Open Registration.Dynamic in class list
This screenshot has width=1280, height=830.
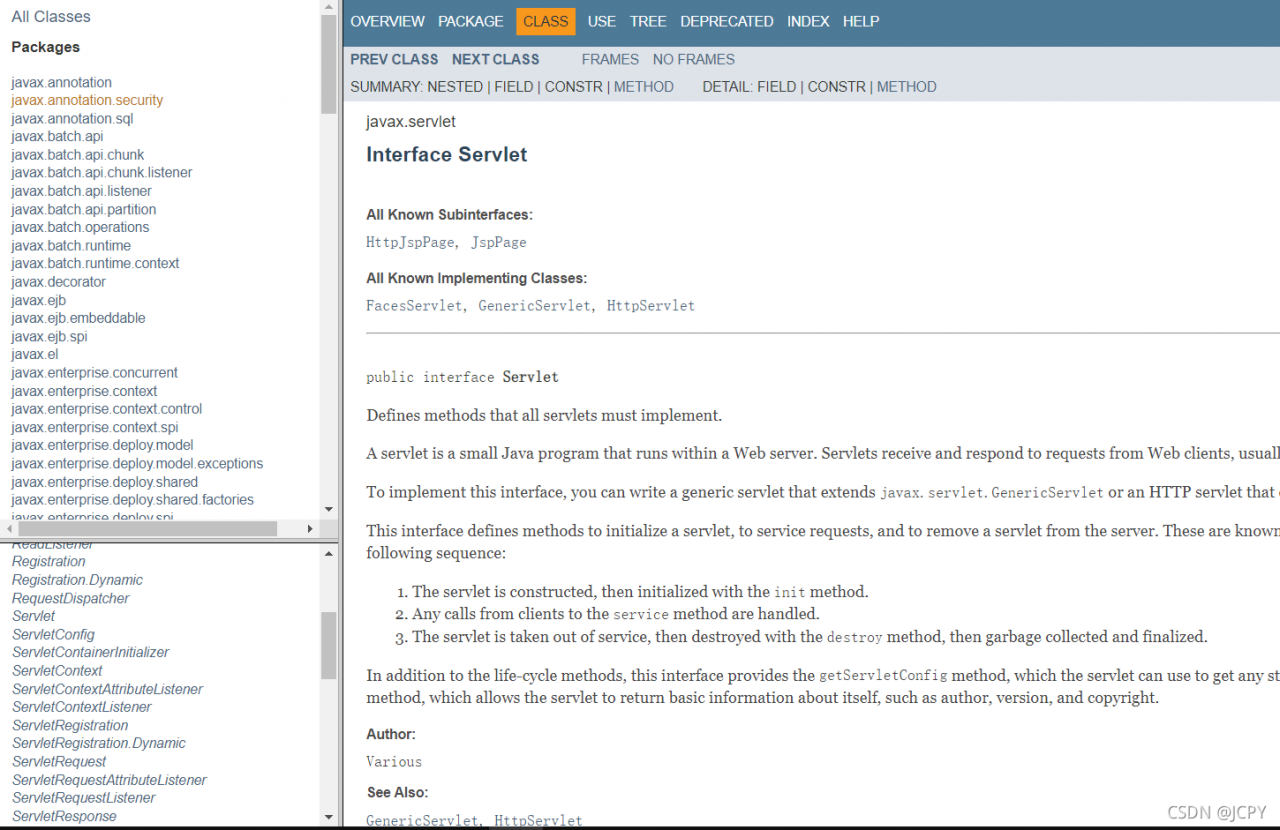pyautogui.click(x=77, y=580)
